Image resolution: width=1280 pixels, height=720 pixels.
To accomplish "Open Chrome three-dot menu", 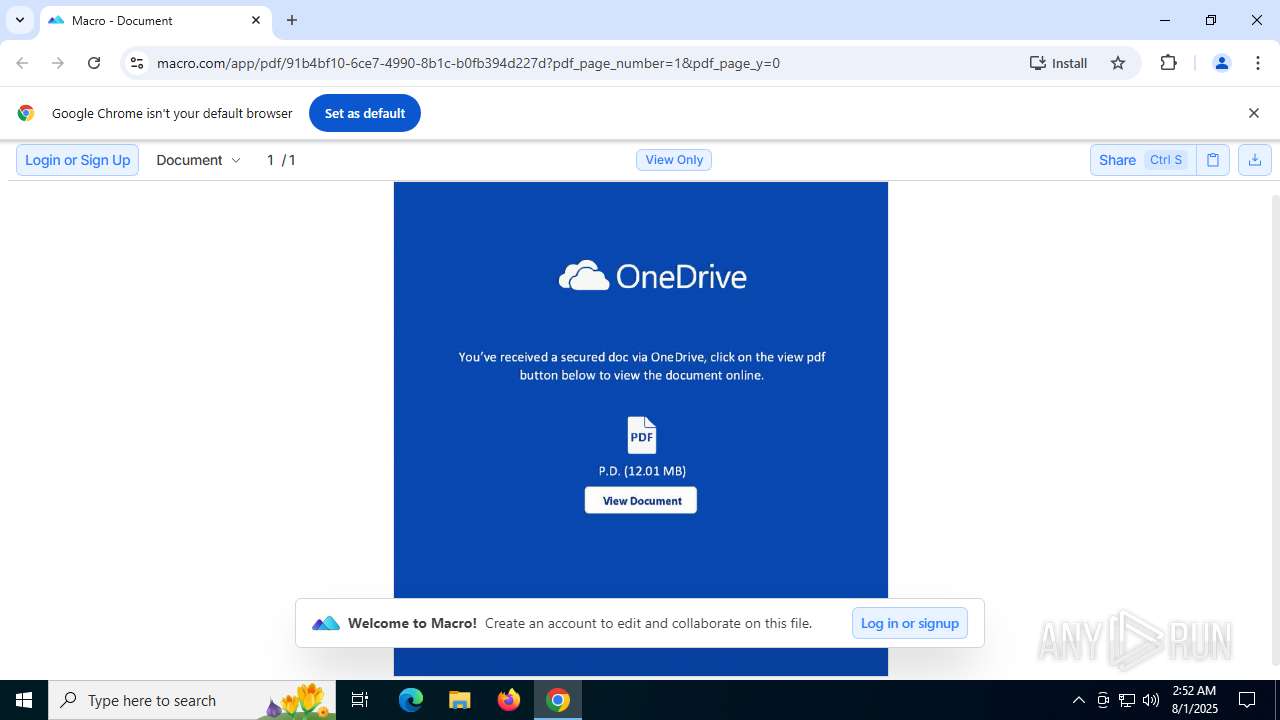I will (1258, 63).
